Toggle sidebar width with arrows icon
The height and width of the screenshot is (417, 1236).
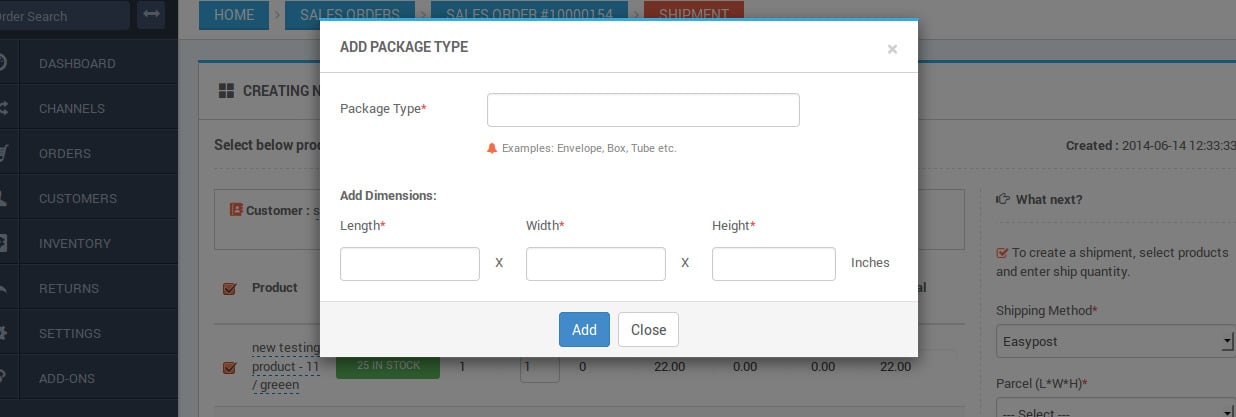point(151,15)
